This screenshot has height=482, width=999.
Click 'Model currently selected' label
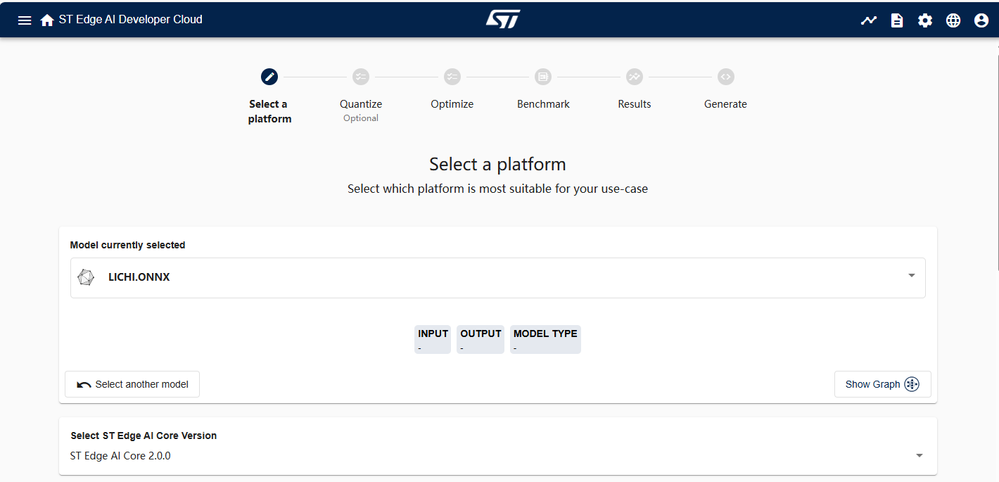127,245
